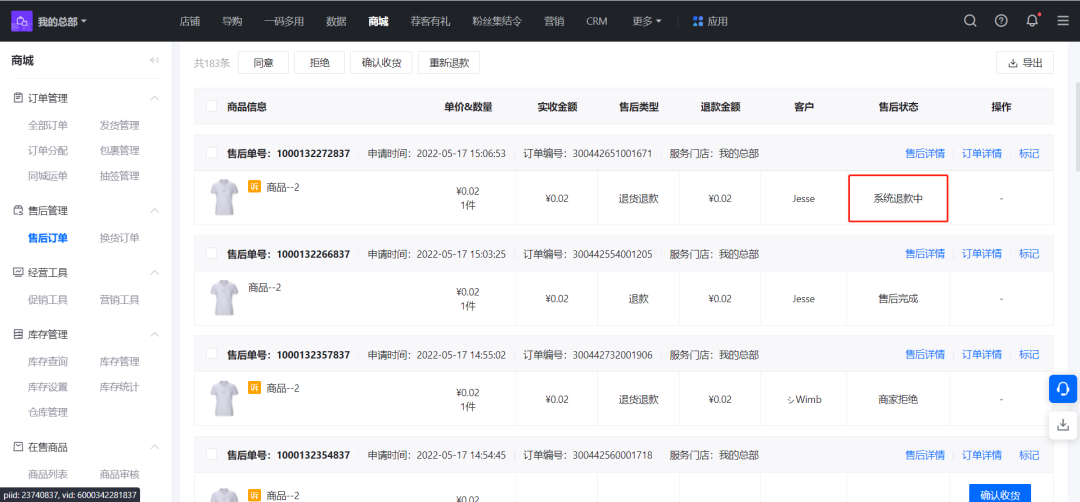The height and width of the screenshot is (502, 1080).
Task: Switch to the 店铺 top menu
Action: click(189, 21)
